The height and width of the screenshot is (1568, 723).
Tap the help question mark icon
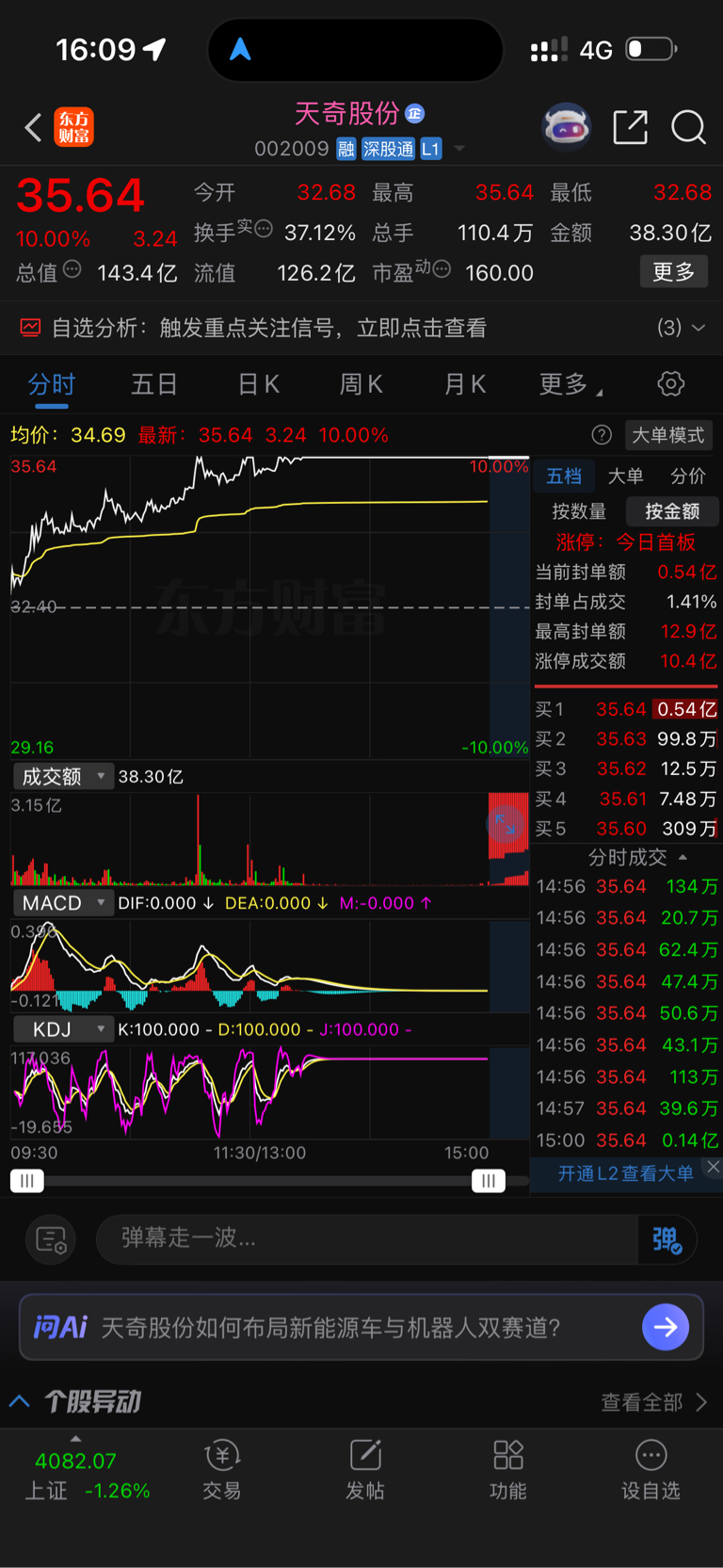[x=602, y=435]
